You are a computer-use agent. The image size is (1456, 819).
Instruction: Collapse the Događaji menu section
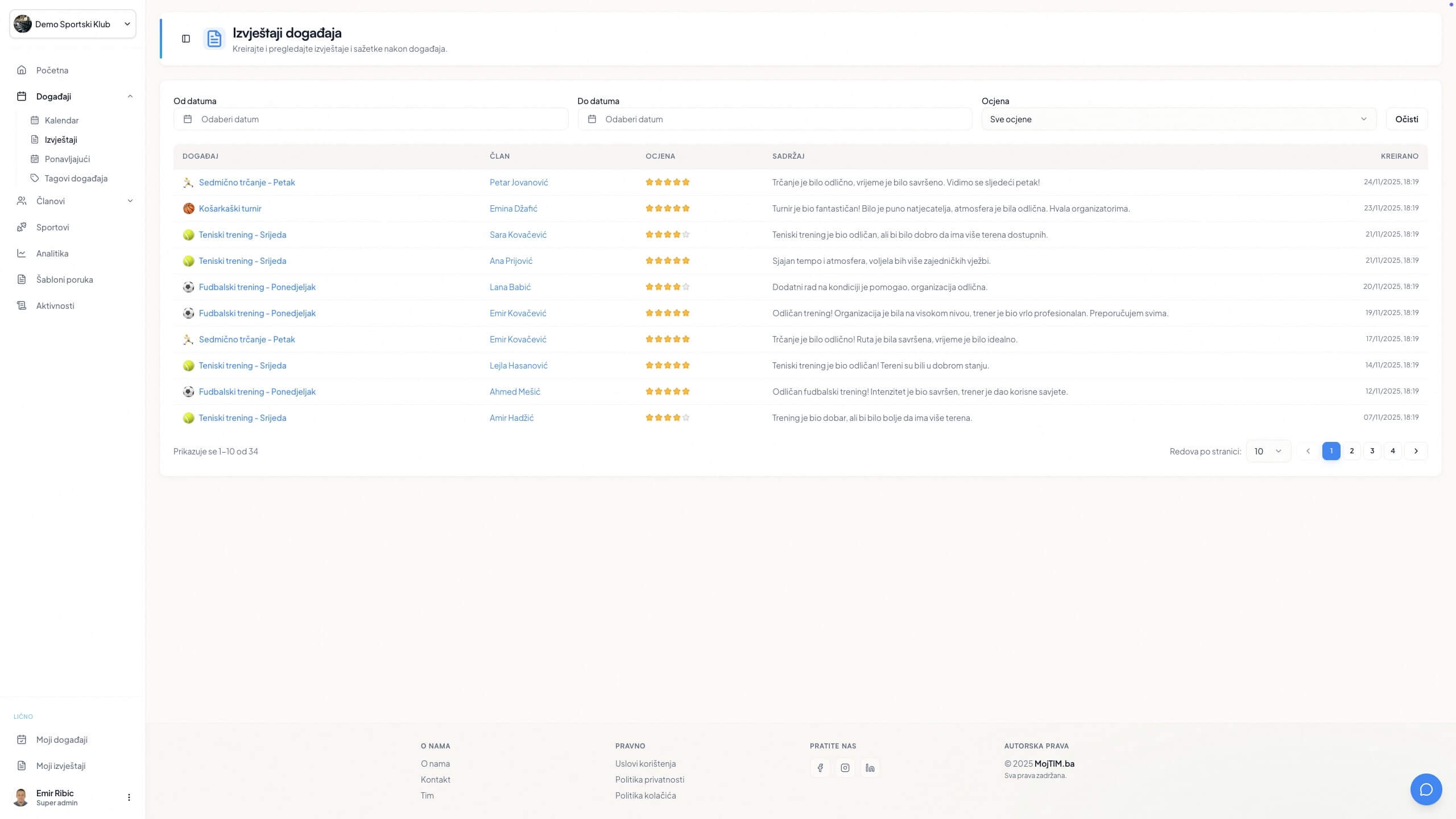click(x=130, y=96)
